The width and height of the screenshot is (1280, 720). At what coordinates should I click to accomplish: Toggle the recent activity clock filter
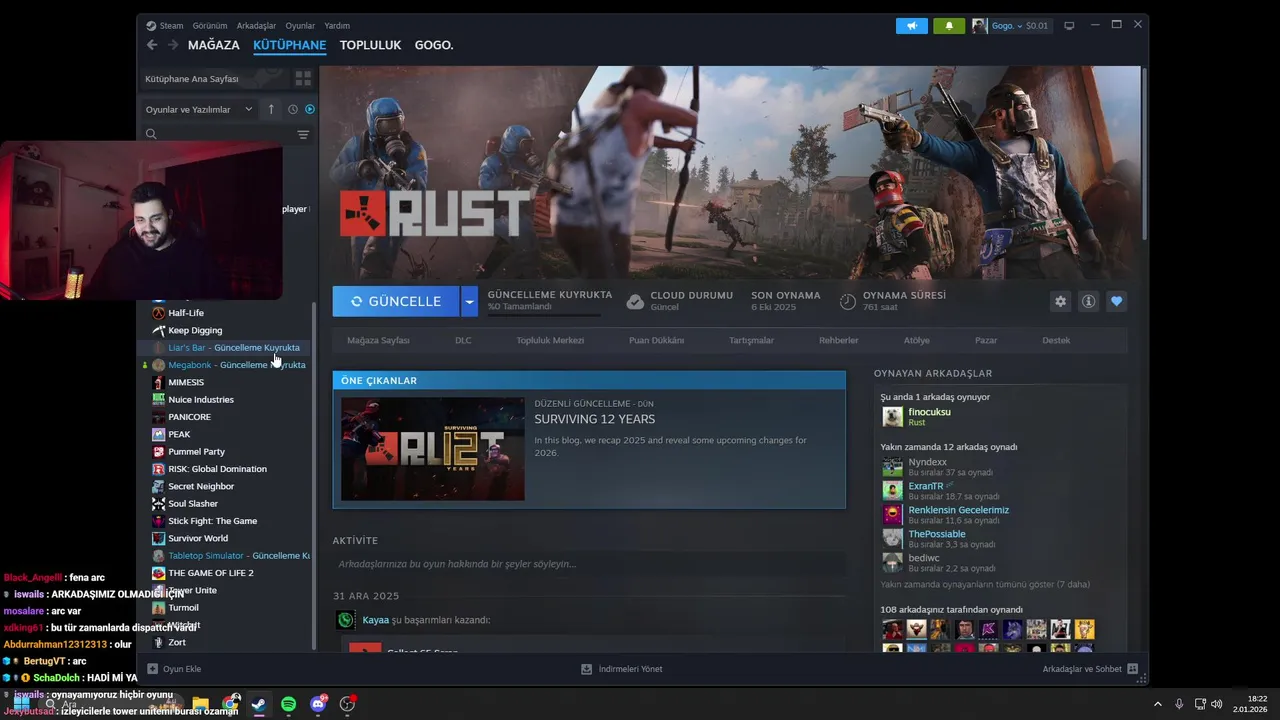coord(293,109)
